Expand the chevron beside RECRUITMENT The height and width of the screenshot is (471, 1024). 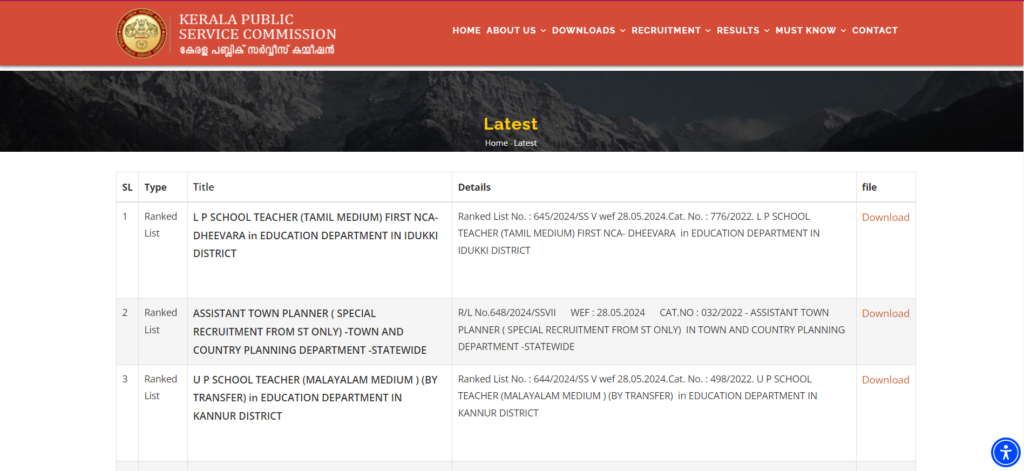tap(708, 31)
